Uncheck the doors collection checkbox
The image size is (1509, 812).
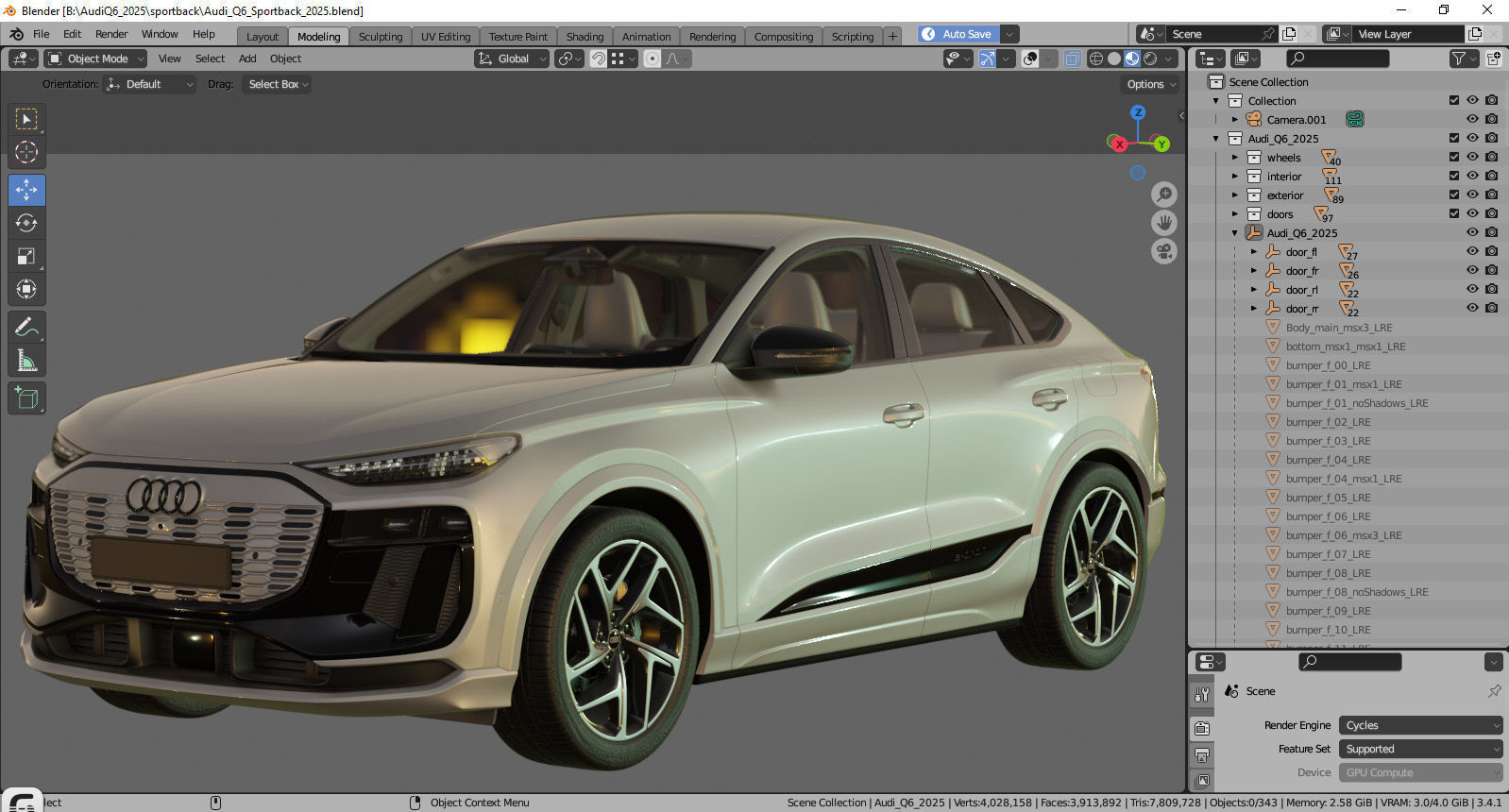click(1454, 213)
